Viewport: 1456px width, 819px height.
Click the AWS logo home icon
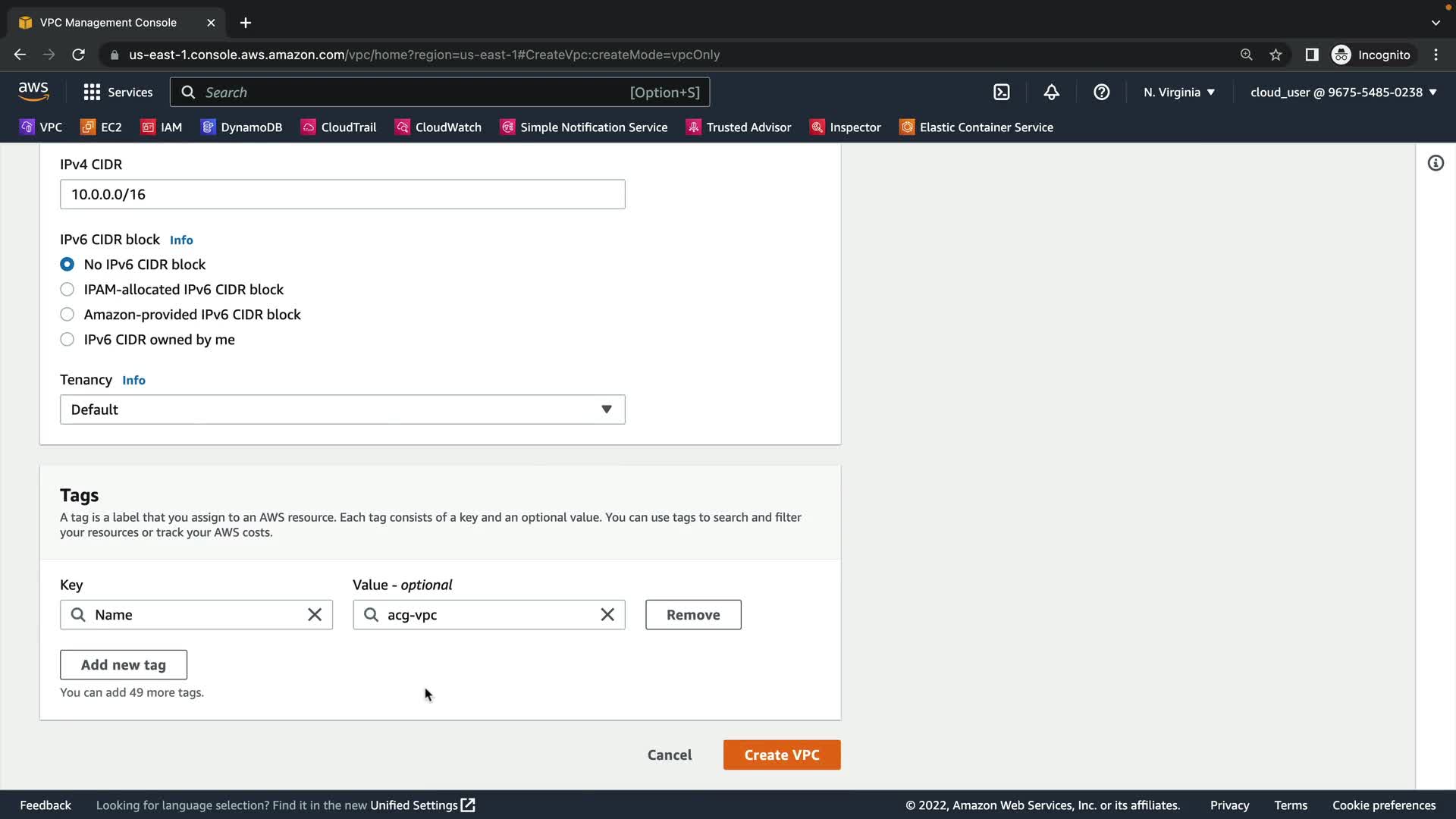tap(33, 92)
